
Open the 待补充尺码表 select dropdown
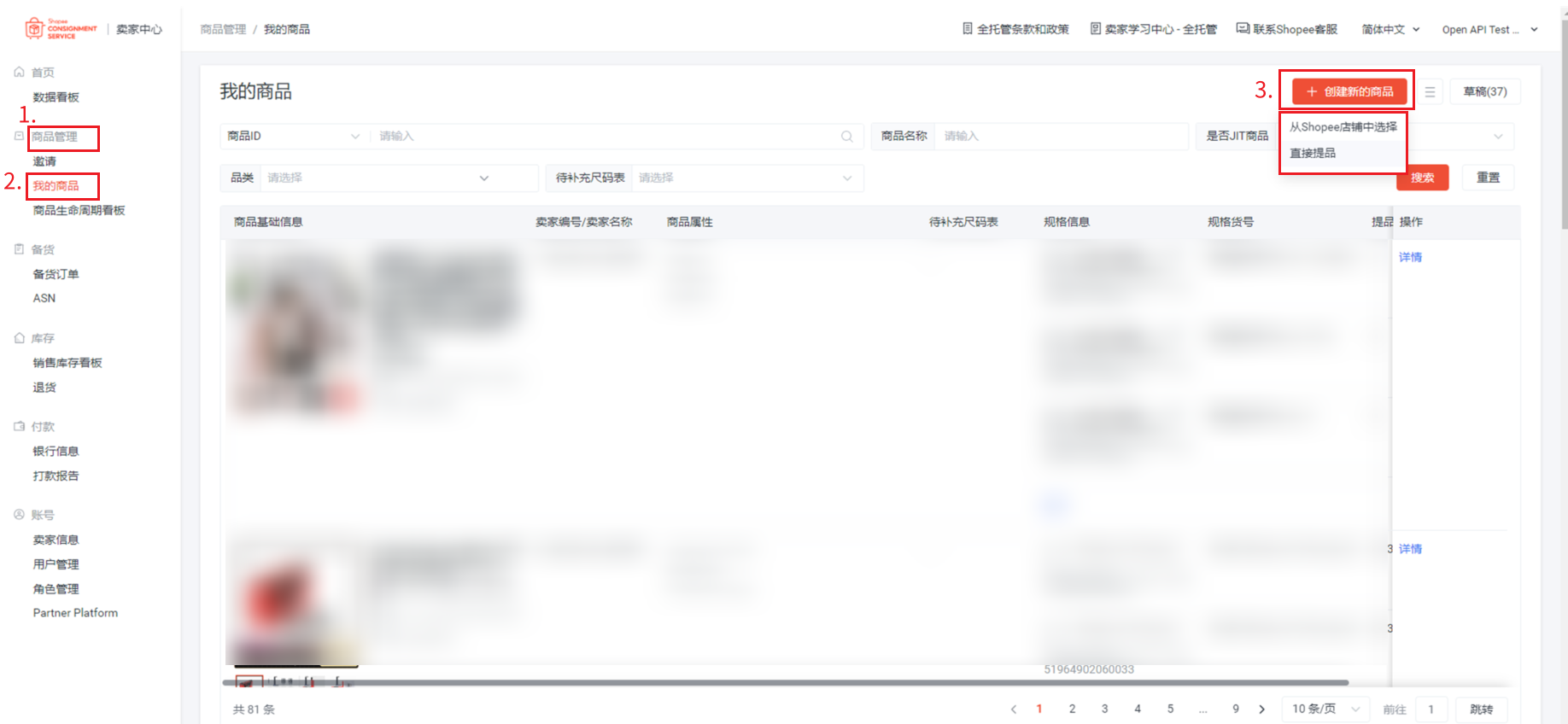click(747, 178)
